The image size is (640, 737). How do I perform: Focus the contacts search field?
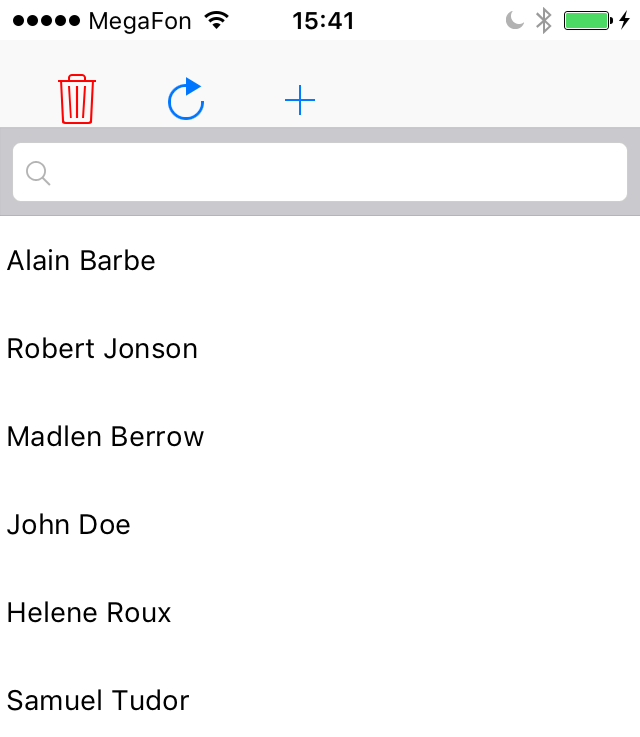(x=320, y=172)
